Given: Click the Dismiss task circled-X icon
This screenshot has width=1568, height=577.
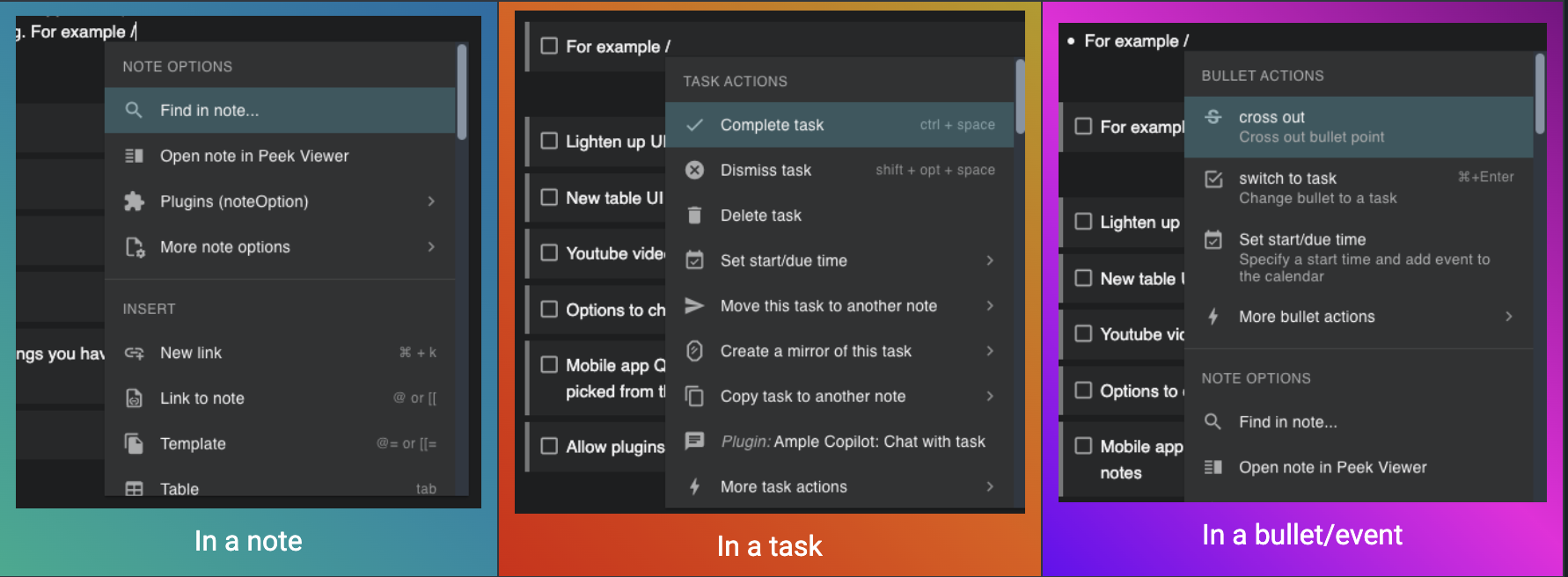Looking at the screenshot, I should (694, 170).
